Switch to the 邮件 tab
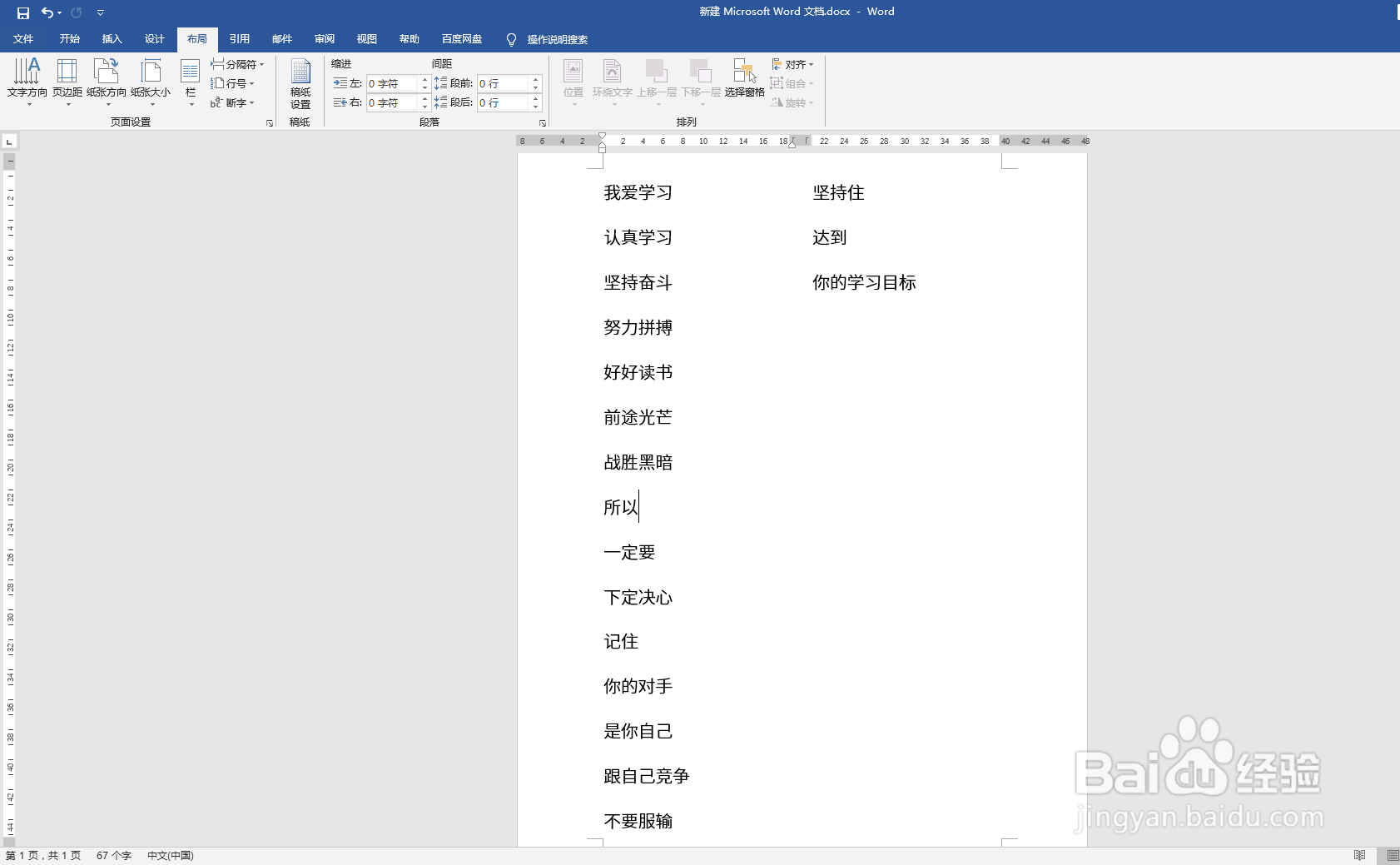 tap(282, 39)
